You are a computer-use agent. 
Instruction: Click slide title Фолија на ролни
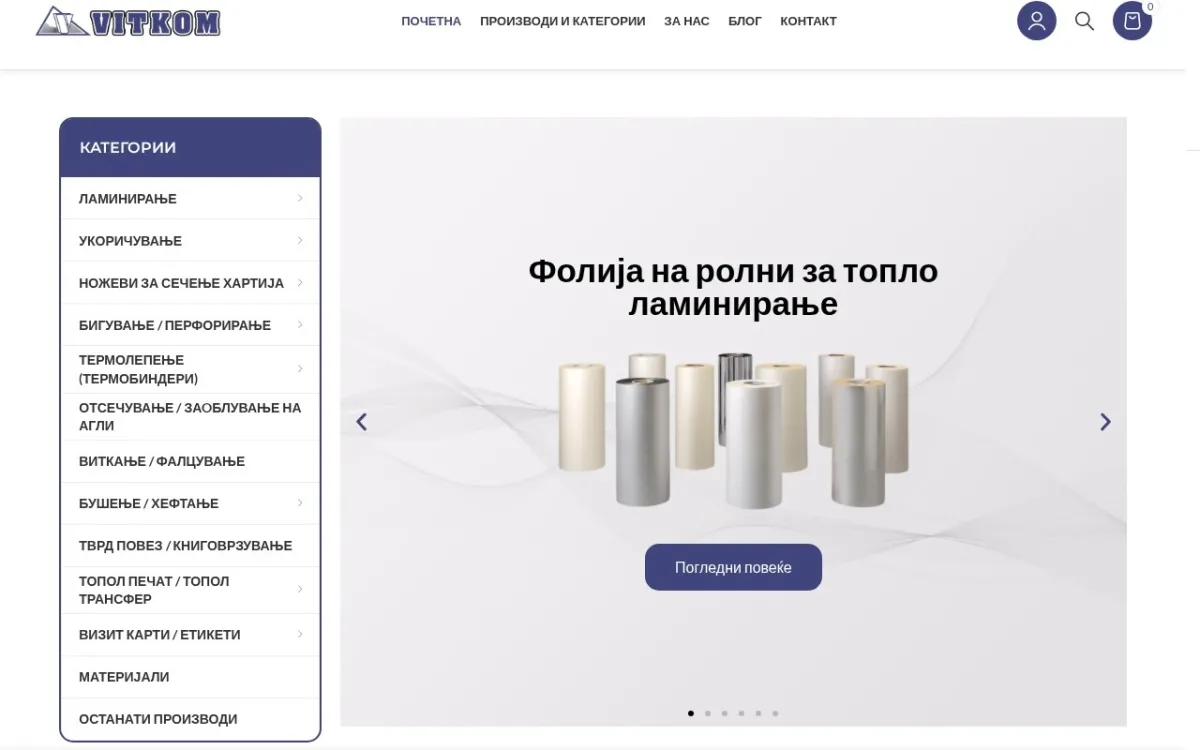[733, 287]
